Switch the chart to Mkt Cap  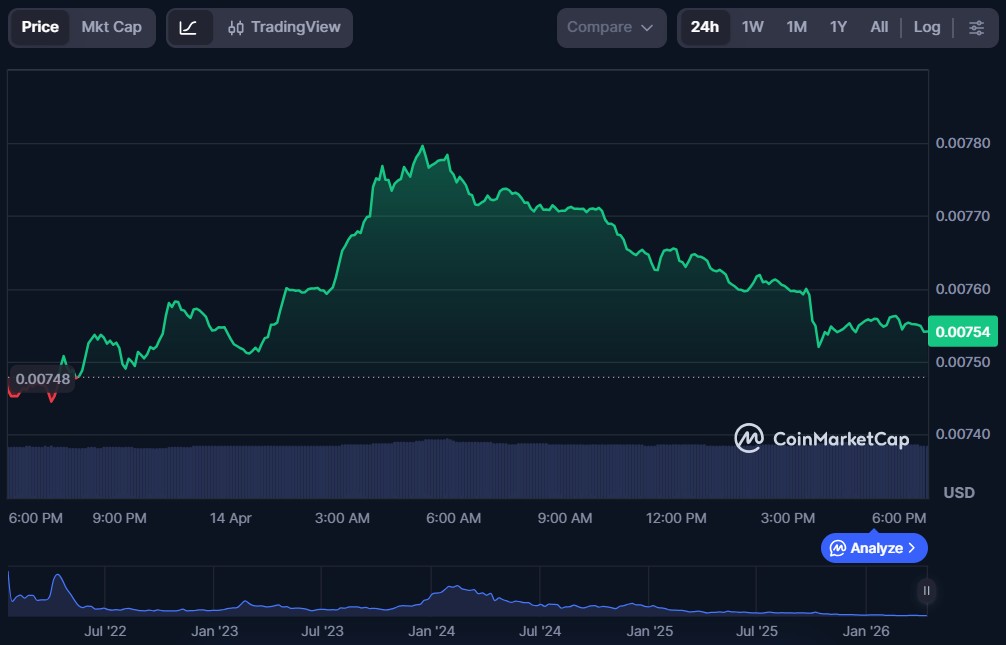pos(111,27)
